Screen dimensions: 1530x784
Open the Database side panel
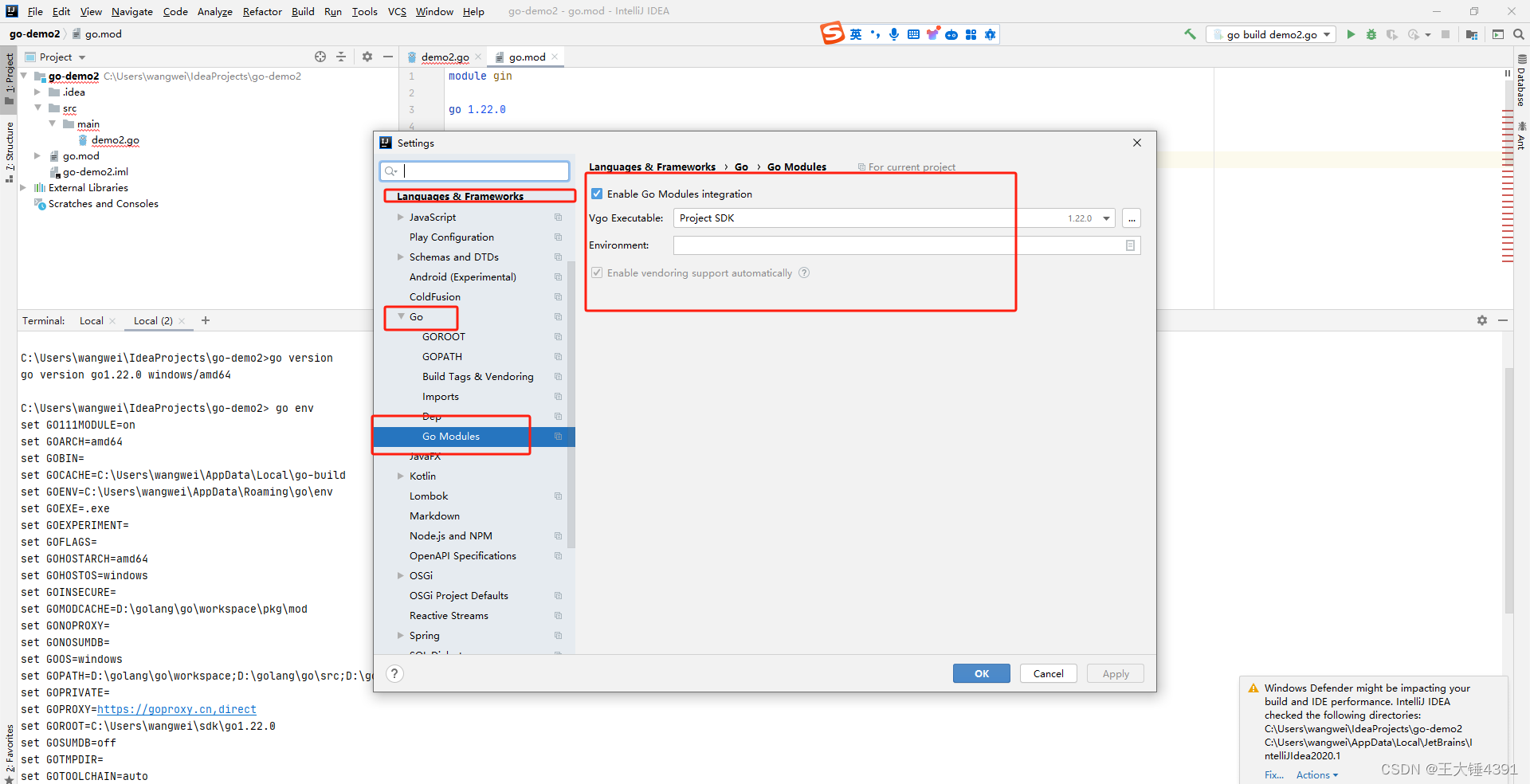click(x=1521, y=82)
